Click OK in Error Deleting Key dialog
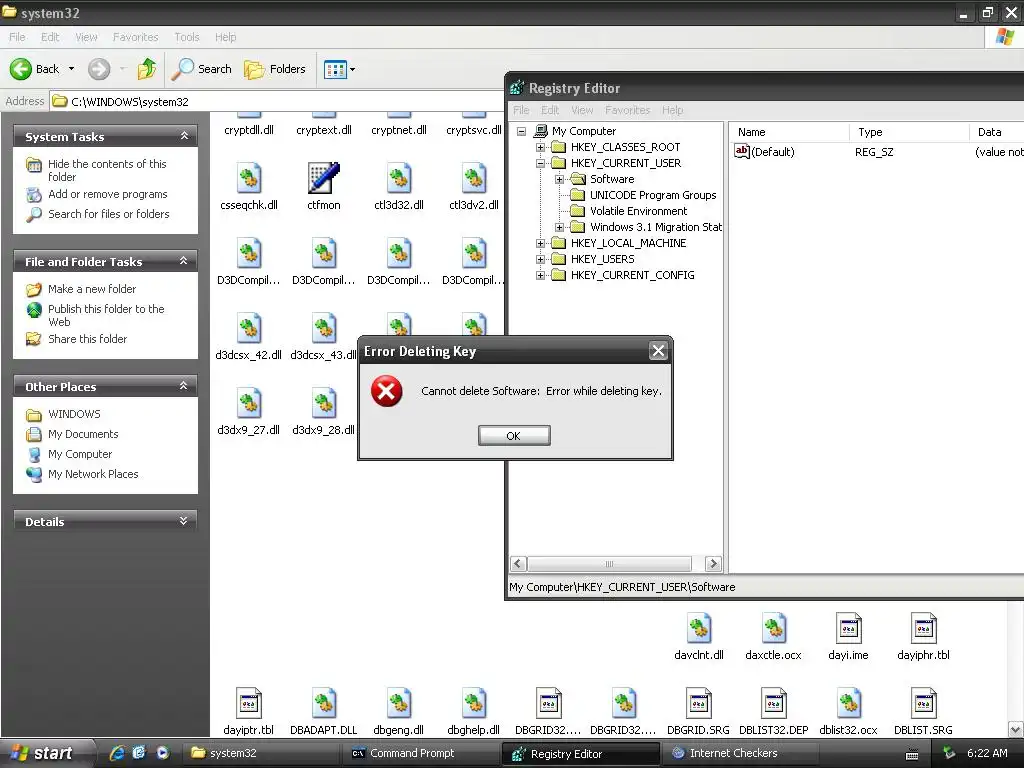 click(x=514, y=436)
